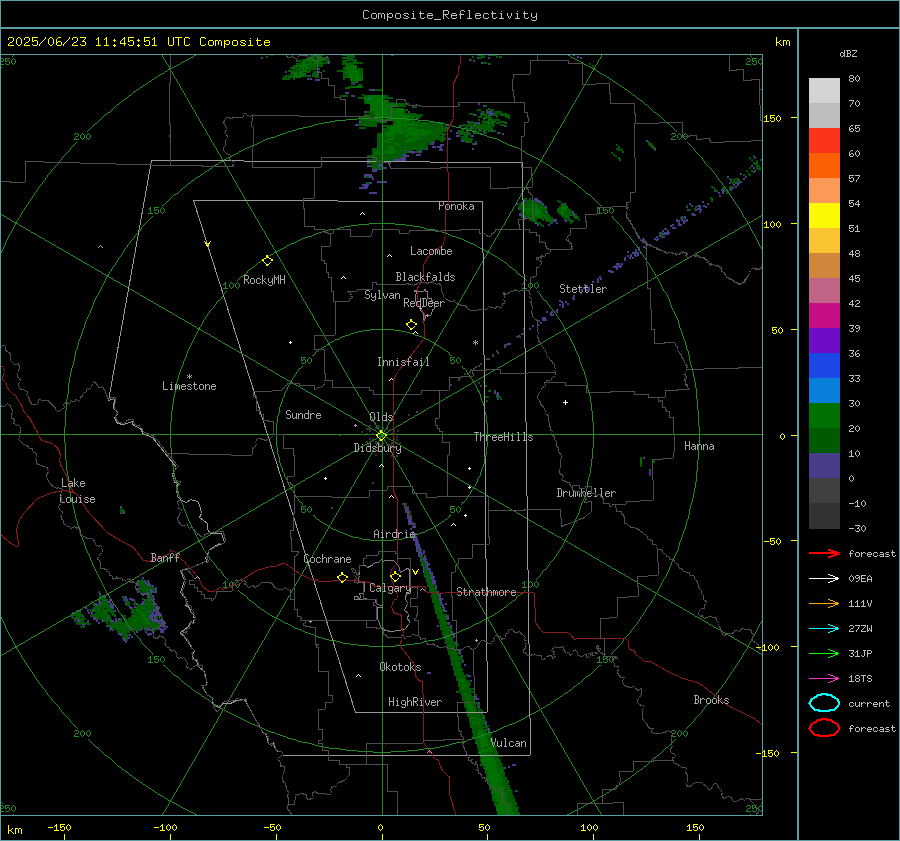Click the 80 dBZ light gray swatch
Screen dimensions: 900x841
(x=824, y=91)
